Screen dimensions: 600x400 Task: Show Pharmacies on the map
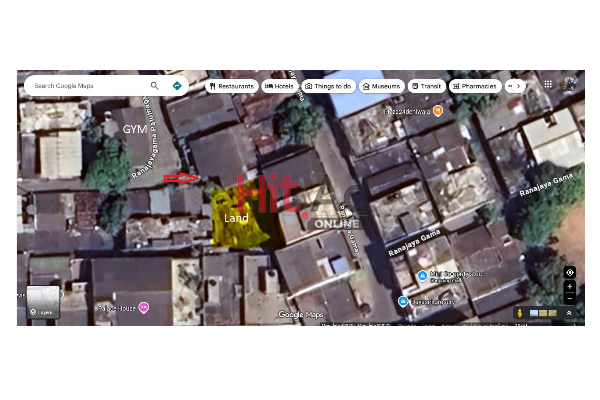(x=475, y=86)
